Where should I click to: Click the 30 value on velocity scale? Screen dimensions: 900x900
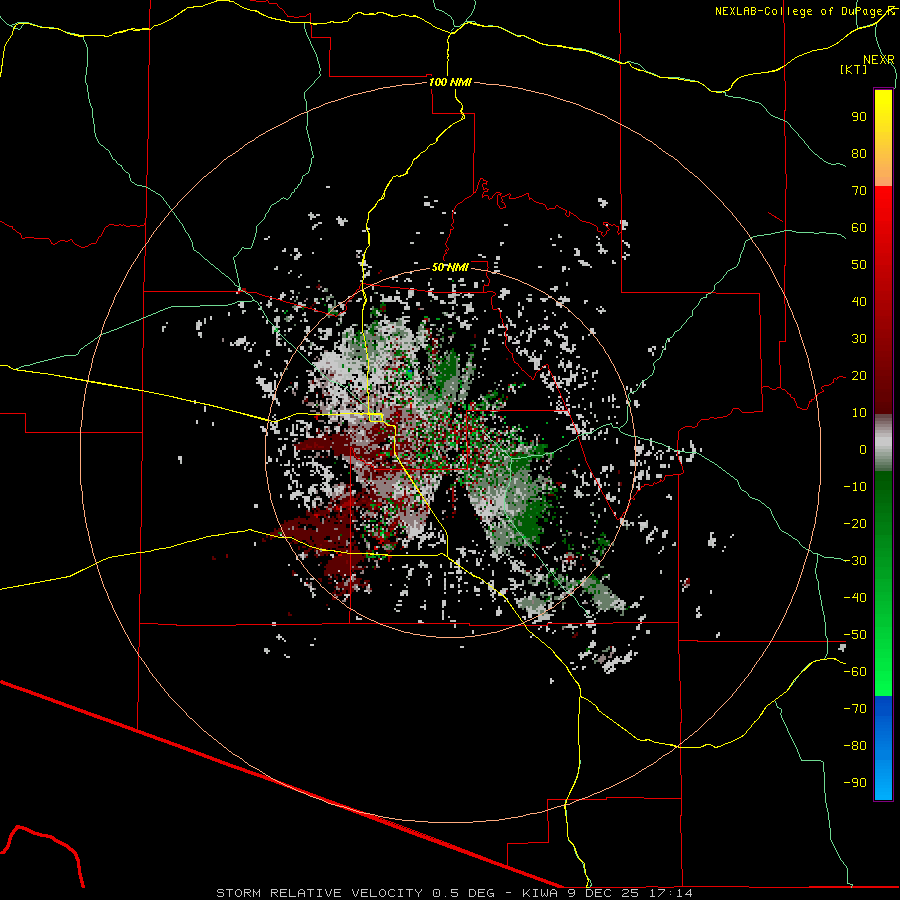coord(859,339)
